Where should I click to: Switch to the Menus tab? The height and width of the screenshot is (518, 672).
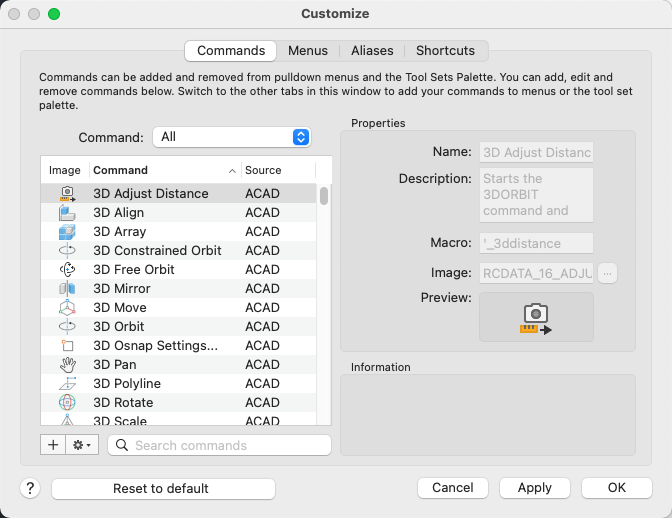click(x=308, y=51)
